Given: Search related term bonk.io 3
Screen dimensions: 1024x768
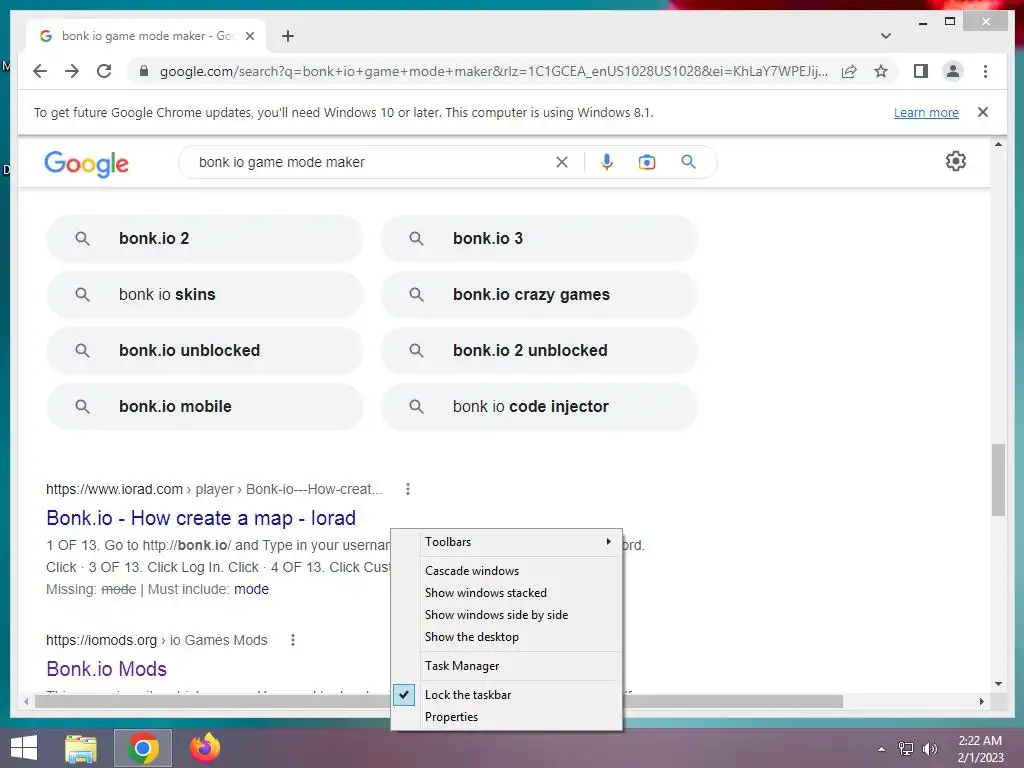Looking at the screenshot, I should tap(539, 238).
